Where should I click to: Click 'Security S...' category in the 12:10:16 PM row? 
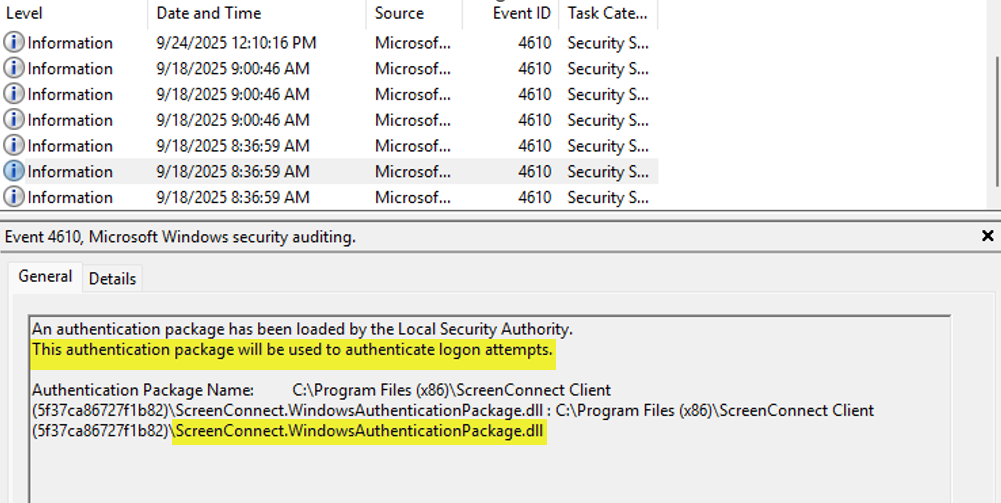click(608, 43)
